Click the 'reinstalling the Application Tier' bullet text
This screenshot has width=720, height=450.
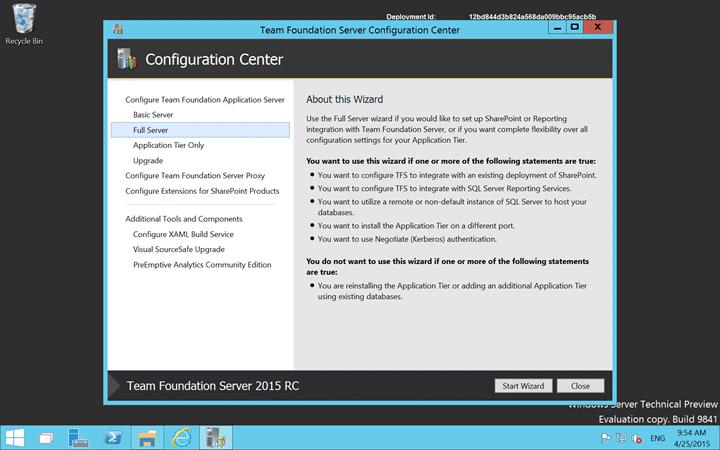coord(452,291)
